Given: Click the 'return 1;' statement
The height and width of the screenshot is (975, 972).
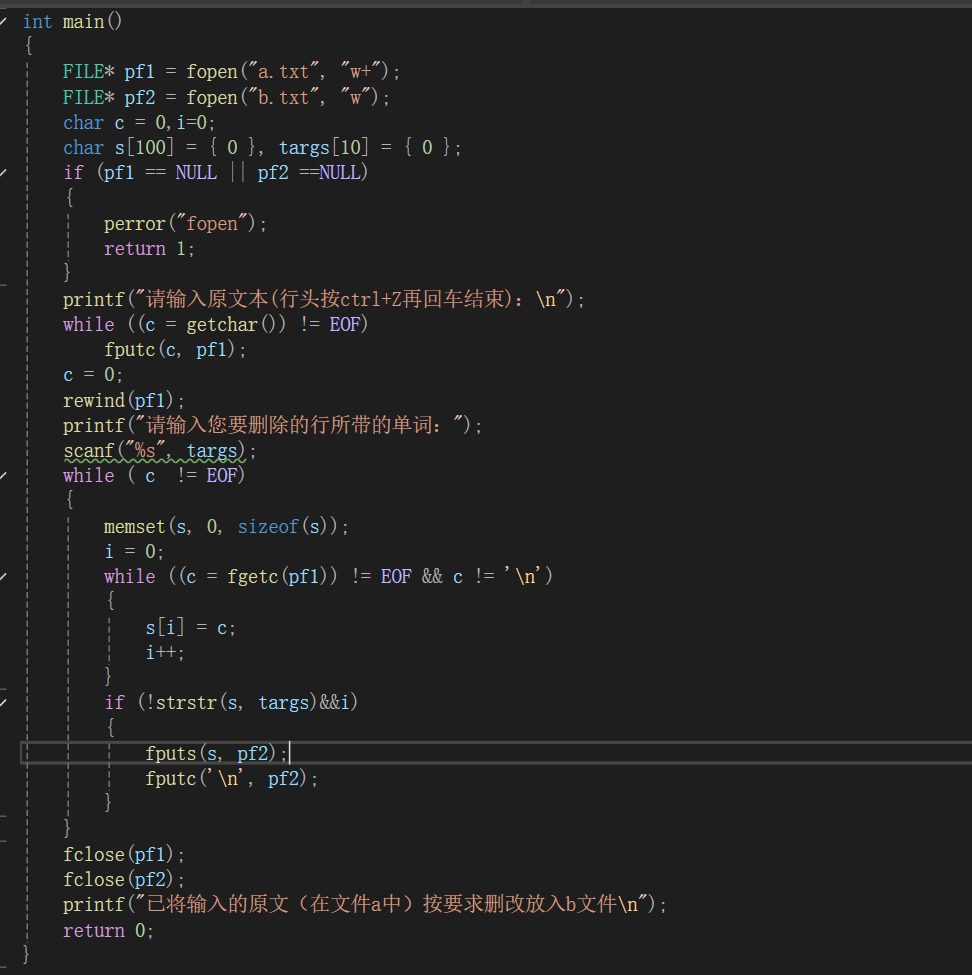Looking at the screenshot, I should click(x=149, y=249).
